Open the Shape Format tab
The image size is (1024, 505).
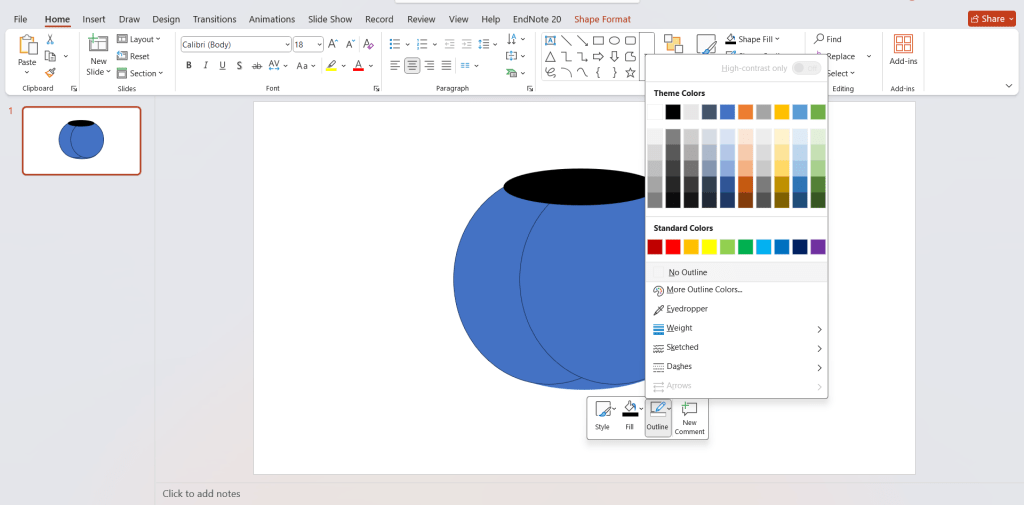[x=603, y=19]
